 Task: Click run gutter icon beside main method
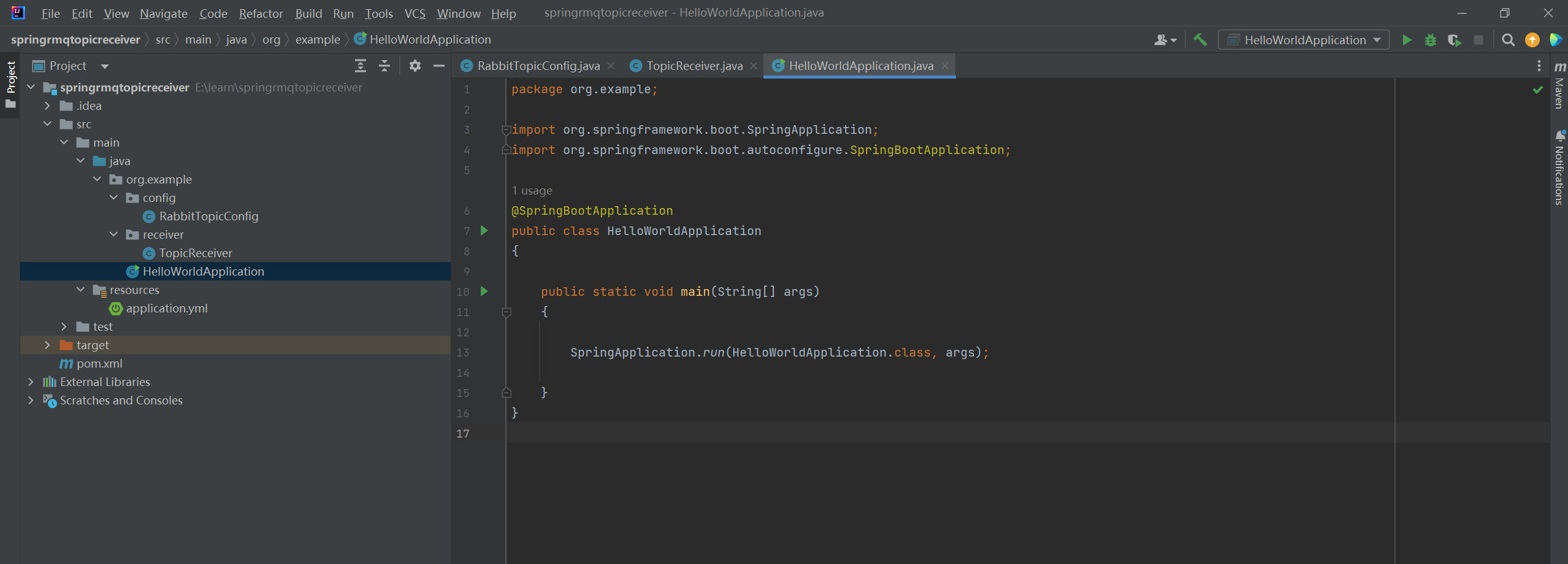(484, 292)
